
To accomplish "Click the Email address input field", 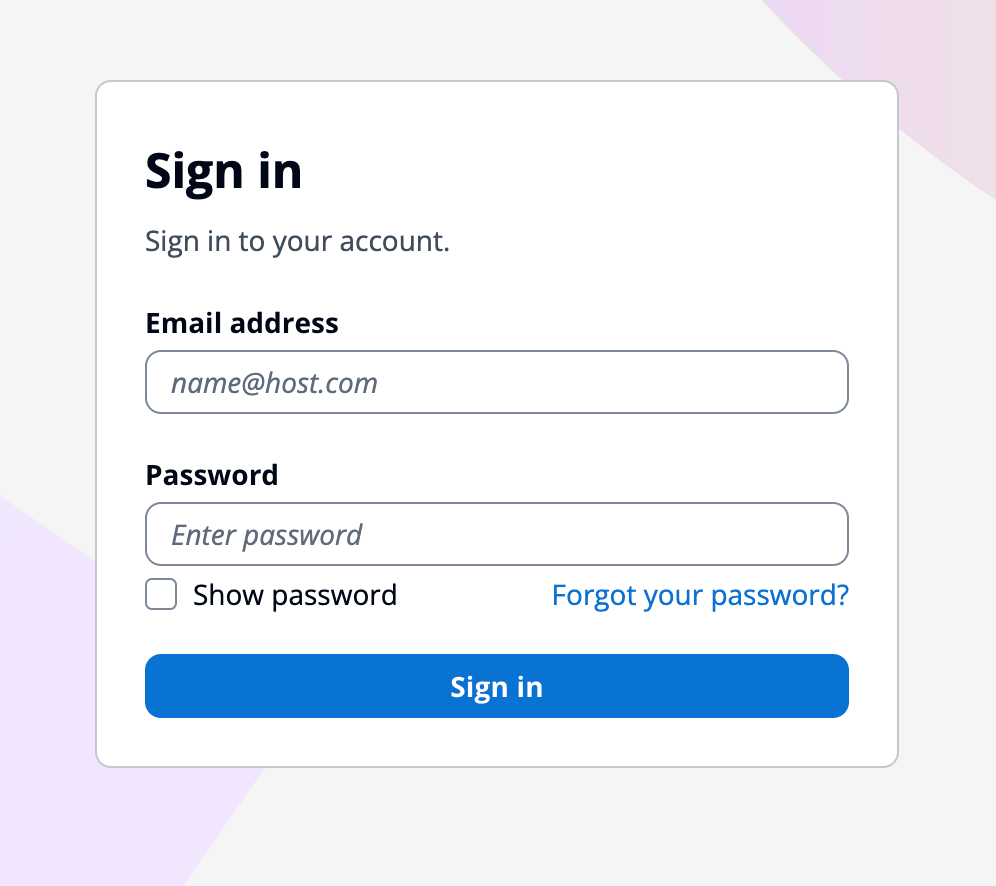I will point(497,382).
